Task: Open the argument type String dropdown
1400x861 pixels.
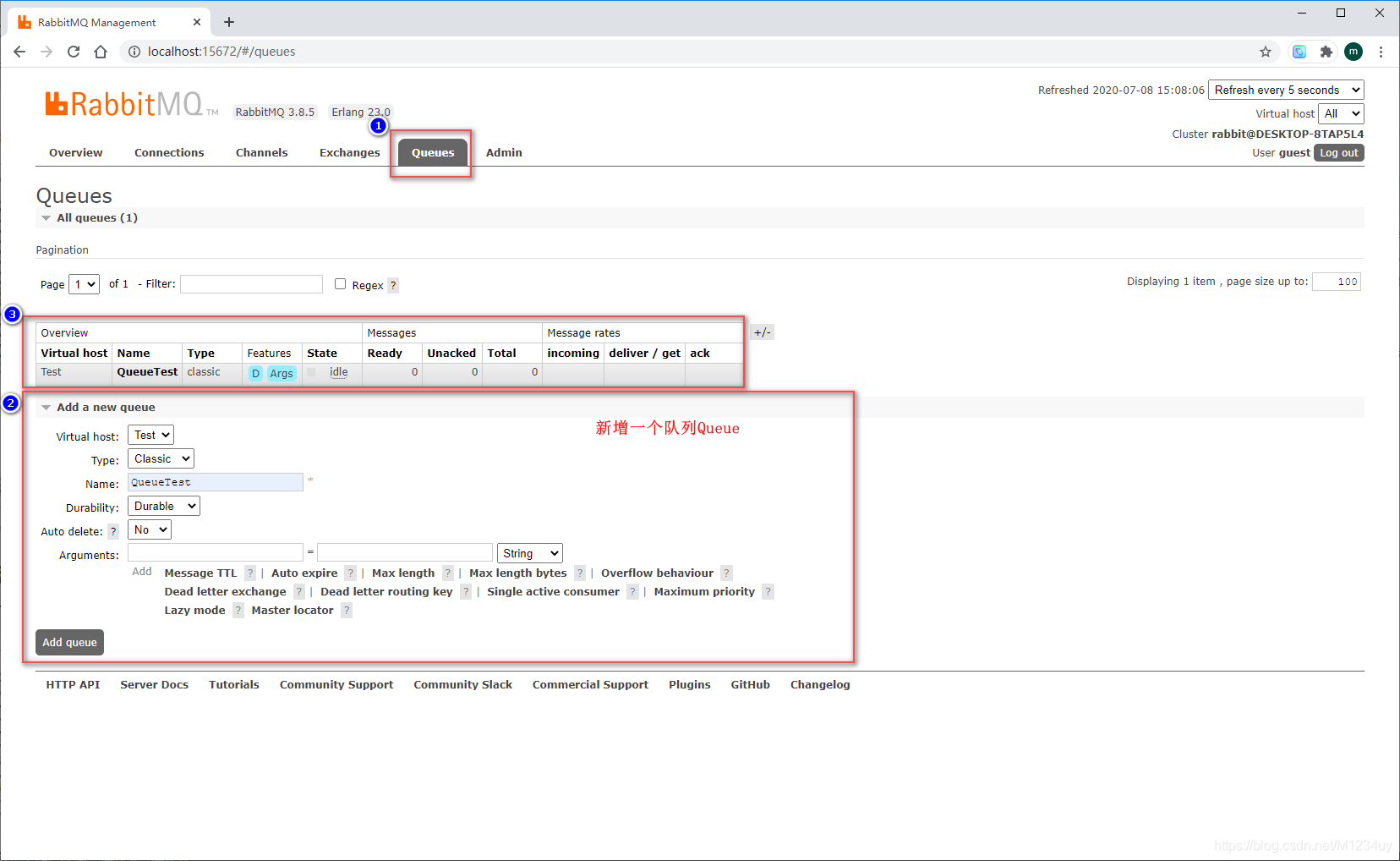Action: tap(530, 553)
